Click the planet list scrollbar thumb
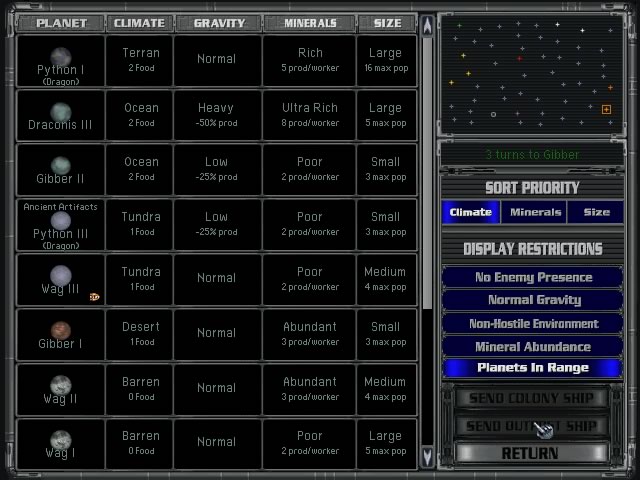 427,173
